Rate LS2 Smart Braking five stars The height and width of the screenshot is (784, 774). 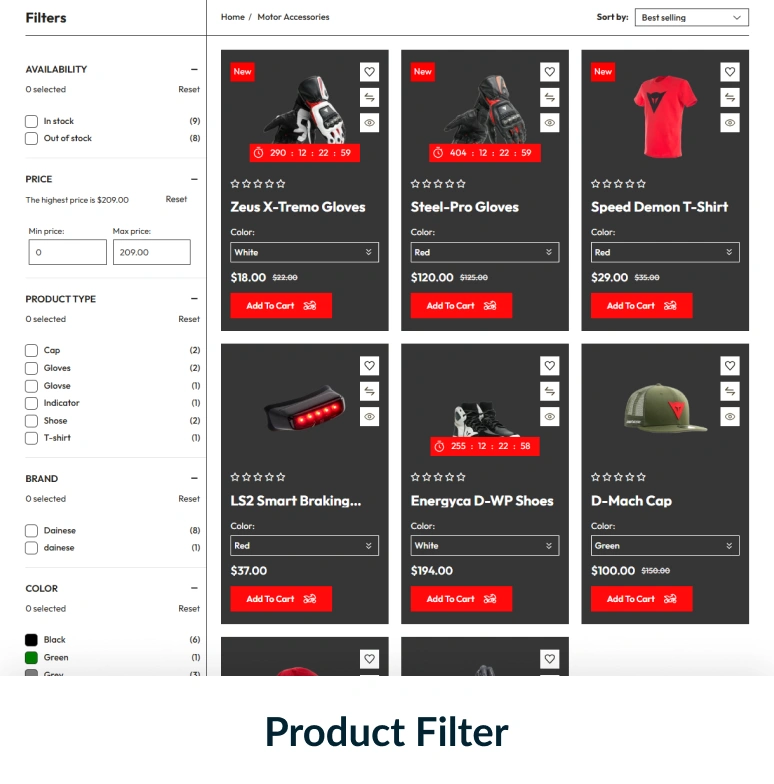pyautogui.click(x=281, y=477)
